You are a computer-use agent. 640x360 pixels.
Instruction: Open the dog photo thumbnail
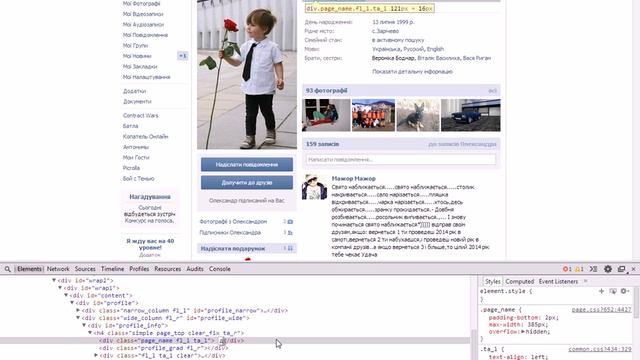[x=418, y=115]
